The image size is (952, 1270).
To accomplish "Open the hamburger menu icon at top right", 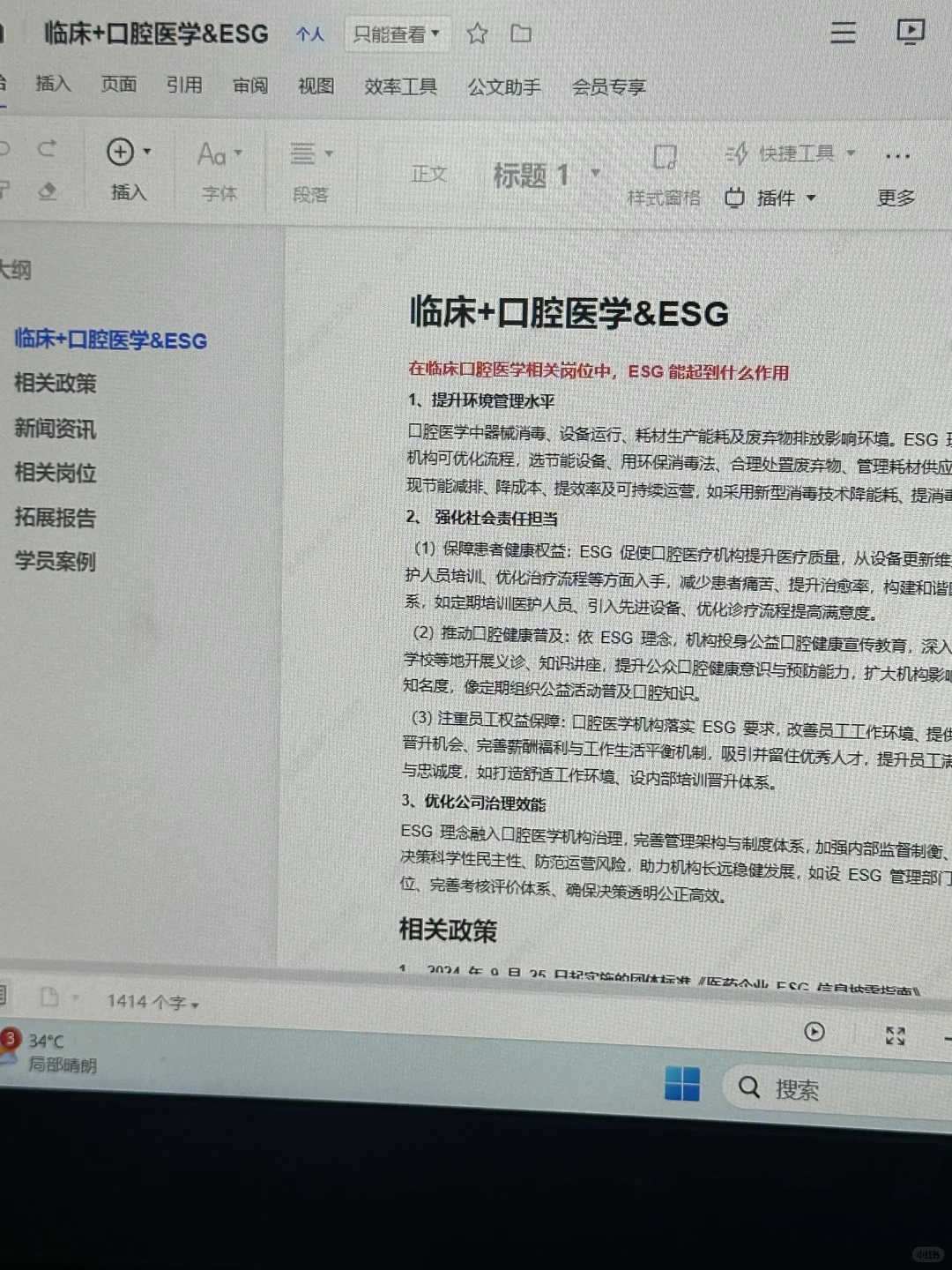I will click(843, 33).
